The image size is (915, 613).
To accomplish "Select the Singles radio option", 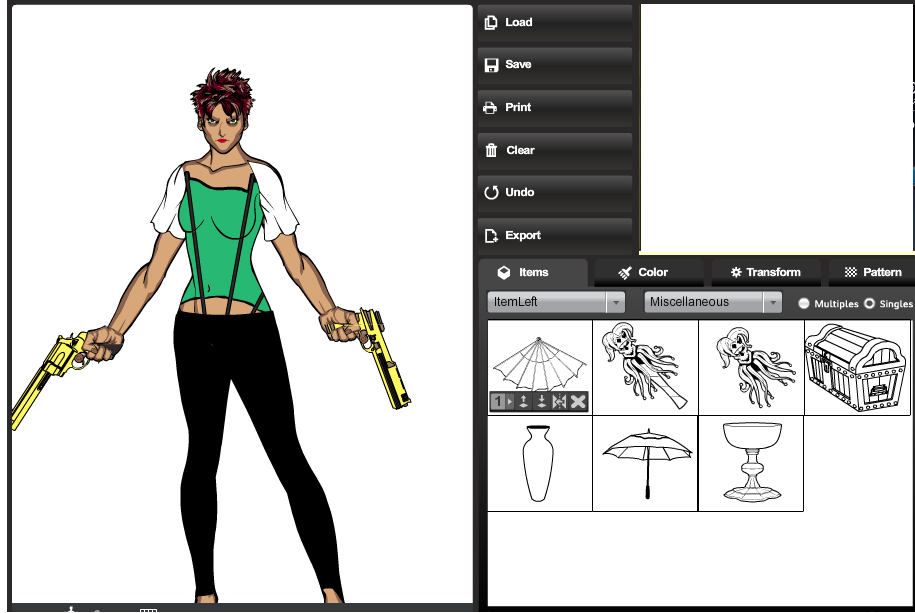I will [869, 303].
